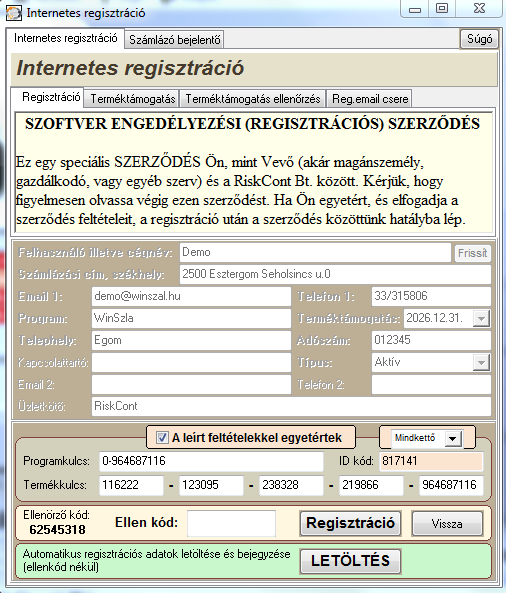506x593 pixels.
Task: Click the Telefon 2 field
Action: point(431,384)
